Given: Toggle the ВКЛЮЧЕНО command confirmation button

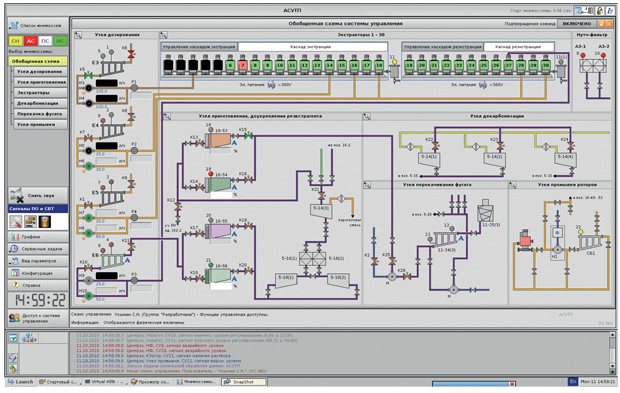Looking at the screenshot, I should (x=577, y=24).
